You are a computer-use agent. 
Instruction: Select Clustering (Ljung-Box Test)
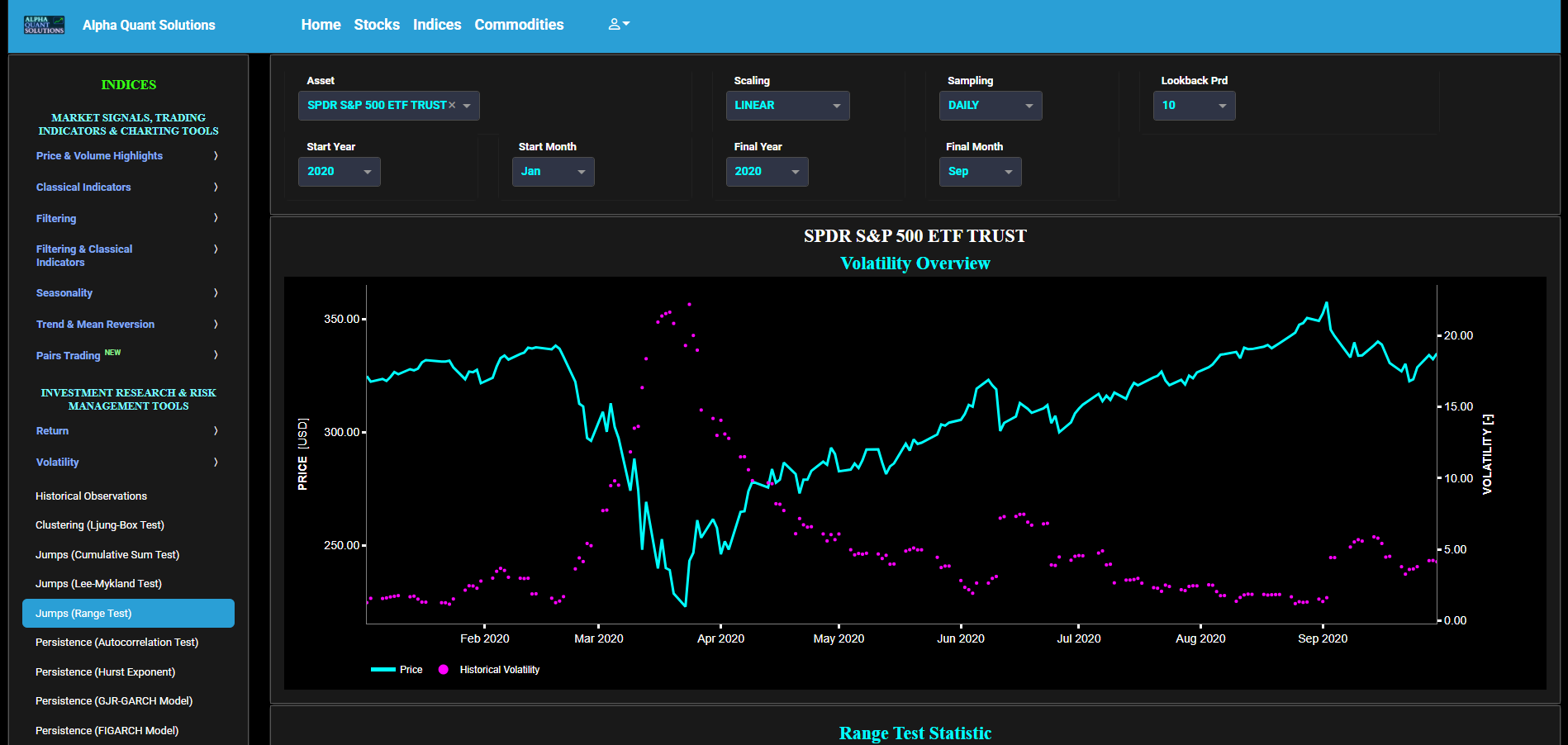point(128,525)
